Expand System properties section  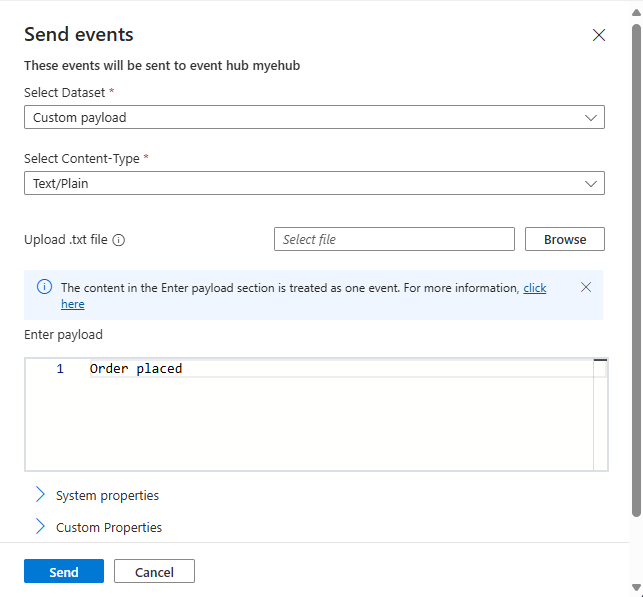[x=40, y=494]
